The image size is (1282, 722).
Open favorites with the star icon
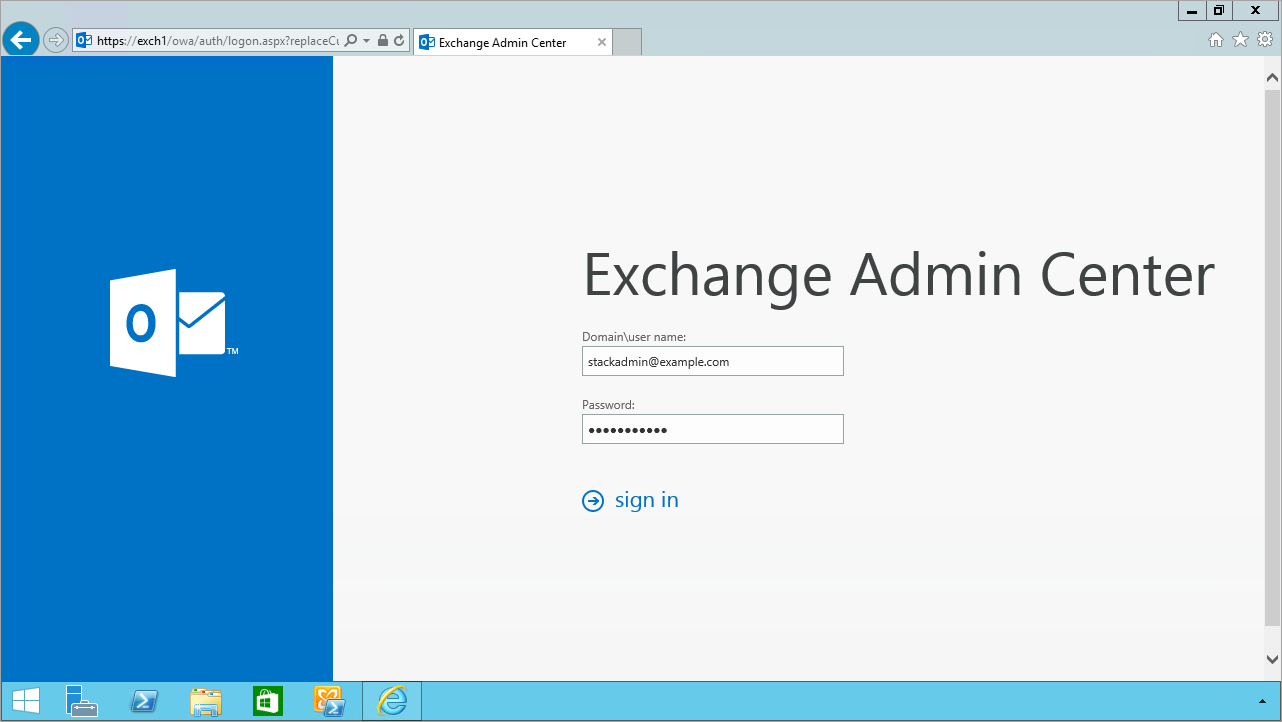click(x=1241, y=40)
